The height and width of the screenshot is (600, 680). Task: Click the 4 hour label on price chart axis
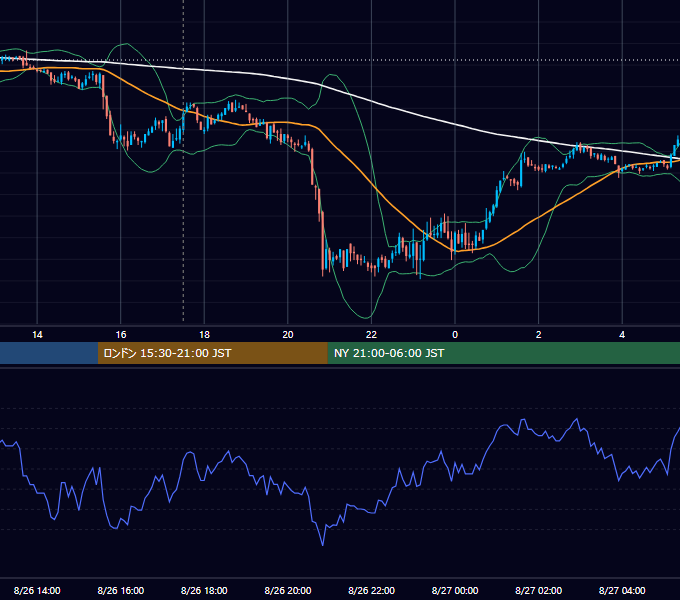point(622,335)
